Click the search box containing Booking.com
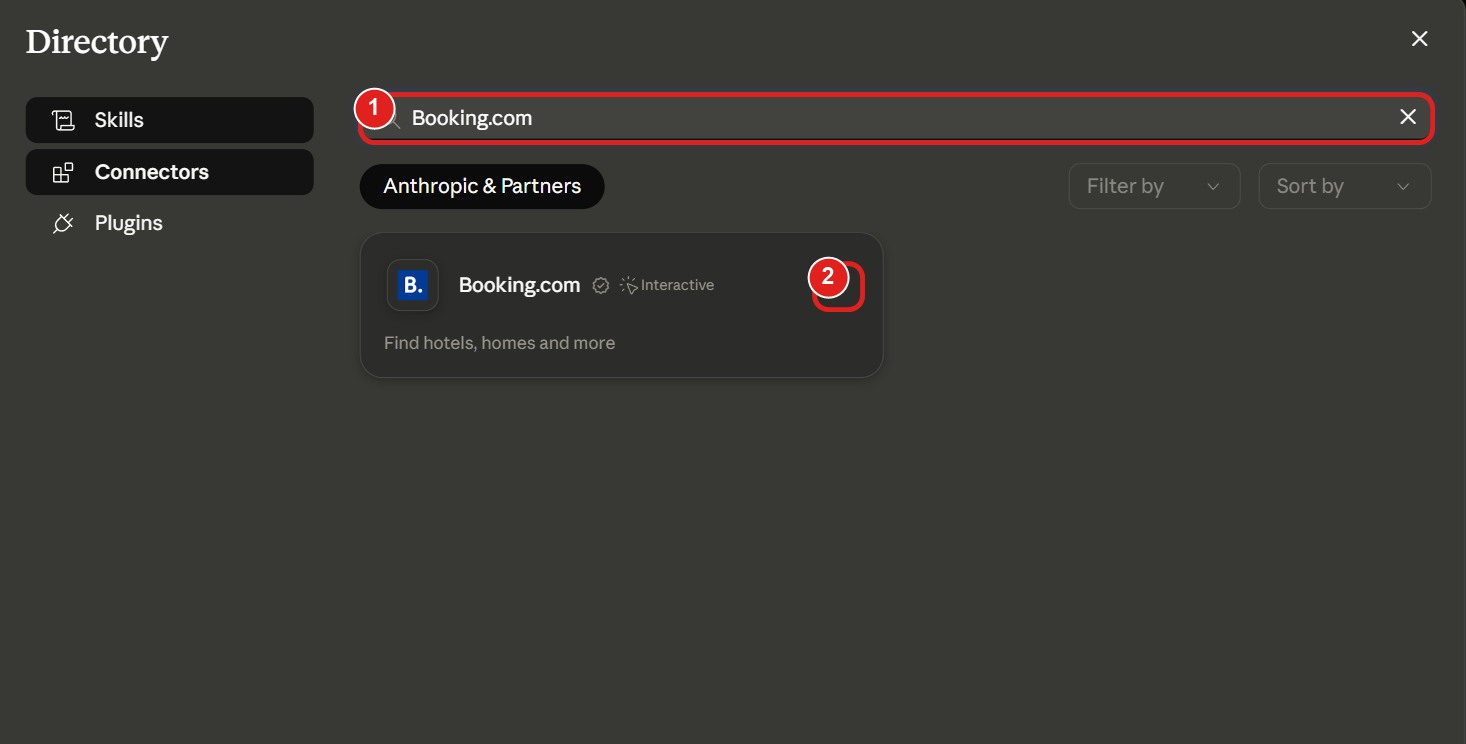 pos(896,118)
